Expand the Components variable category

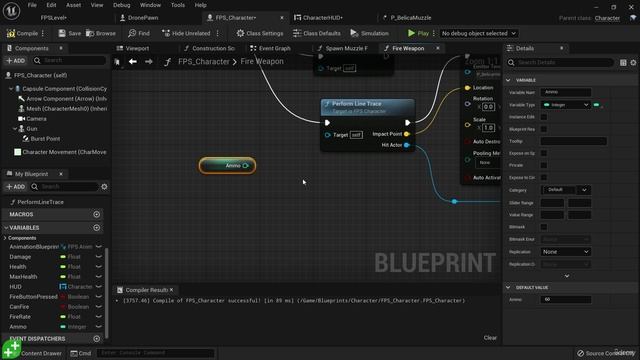[5, 238]
